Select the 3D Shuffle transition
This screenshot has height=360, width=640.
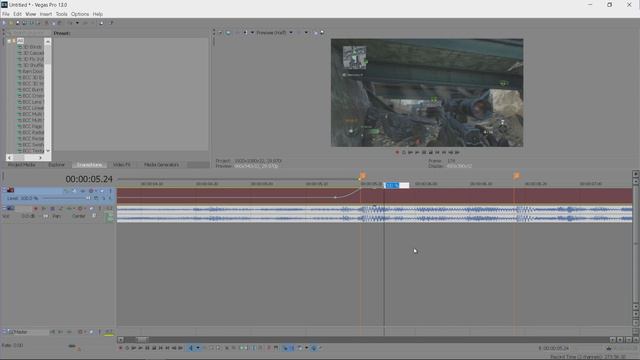[x=32, y=65]
